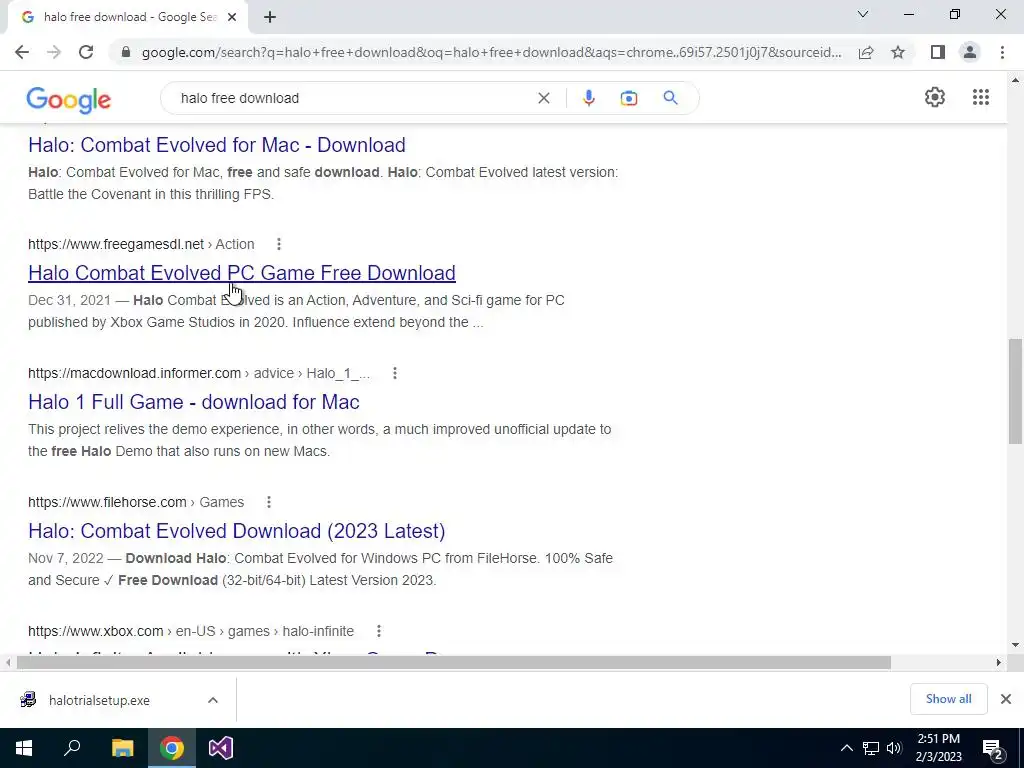The height and width of the screenshot is (768, 1024).
Task: Open Halo: Combat Evolved Download (2023 Latest)
Action: [x=236, y=531]
